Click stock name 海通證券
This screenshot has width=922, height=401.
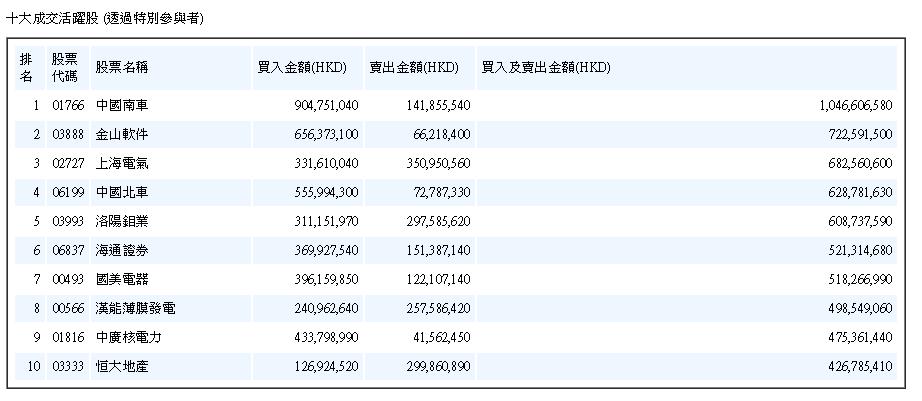(x=121, y=250)
